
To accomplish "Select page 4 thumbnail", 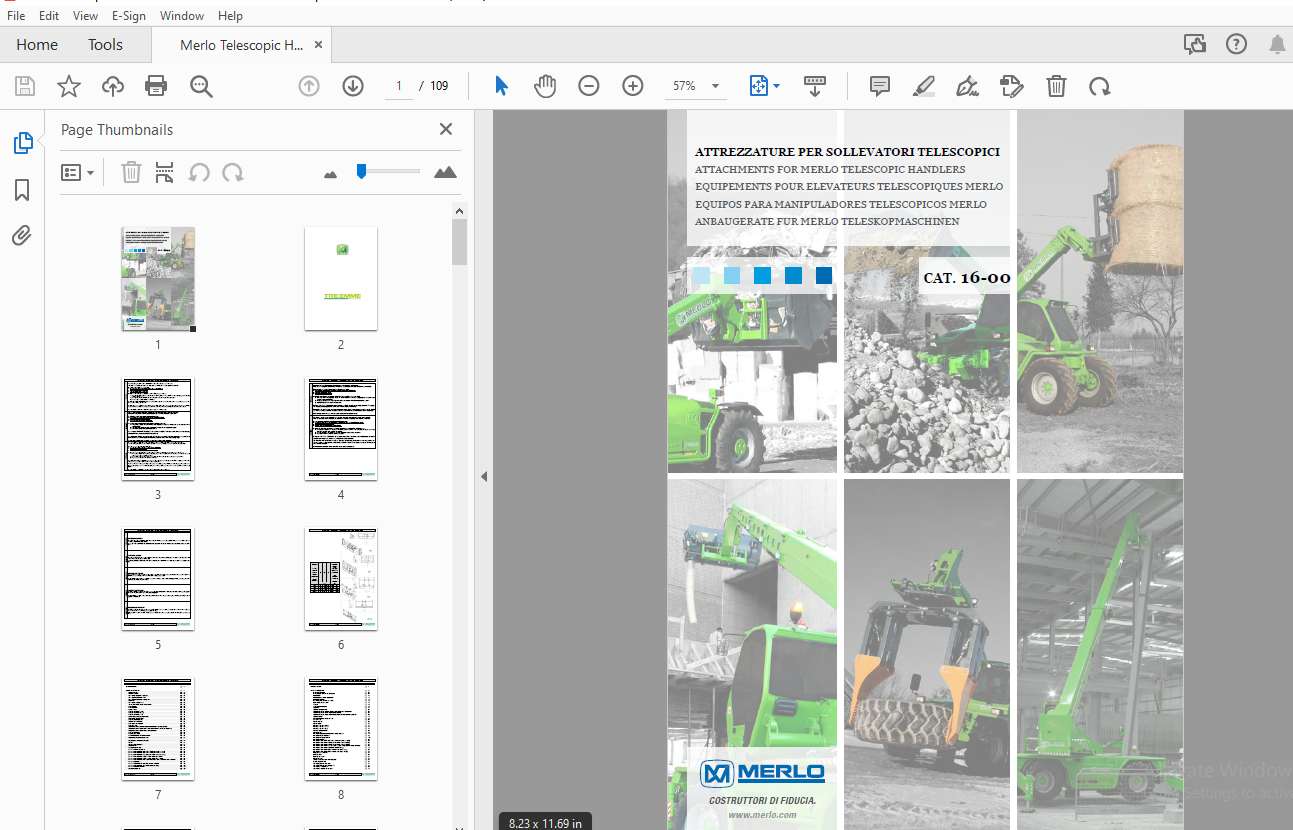I will [341, 429].
